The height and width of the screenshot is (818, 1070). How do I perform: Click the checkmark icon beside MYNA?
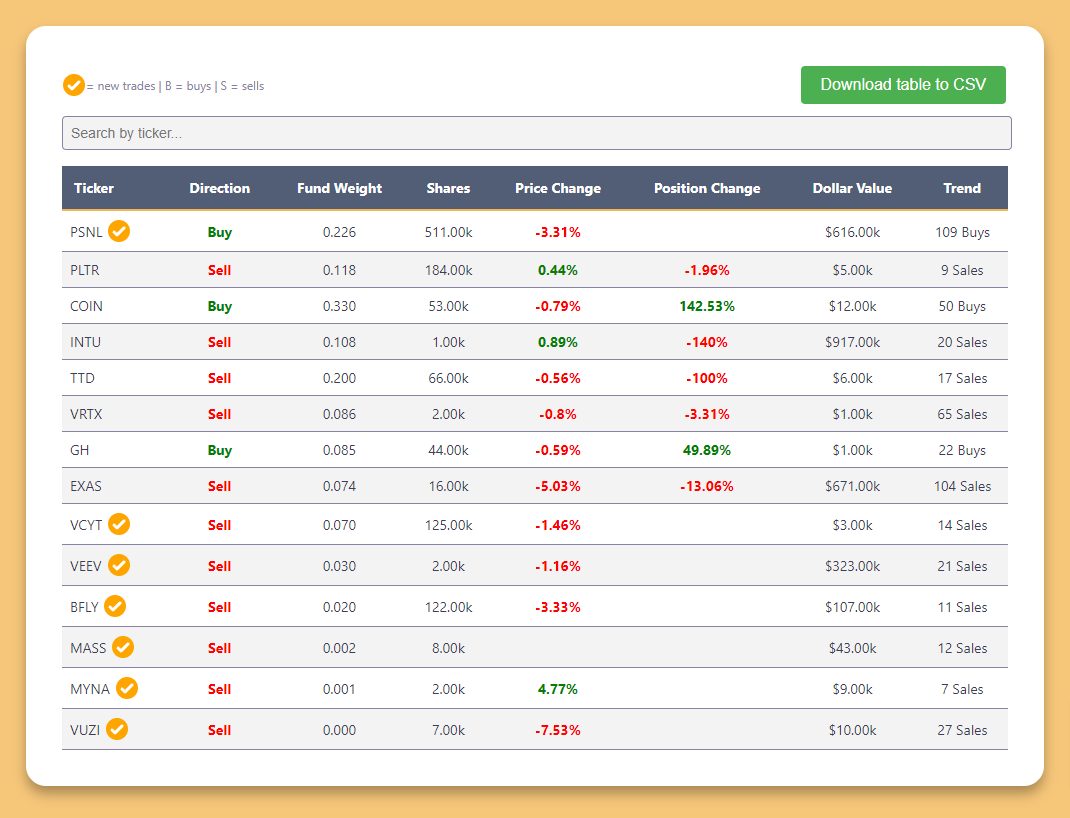pos(127,688)
